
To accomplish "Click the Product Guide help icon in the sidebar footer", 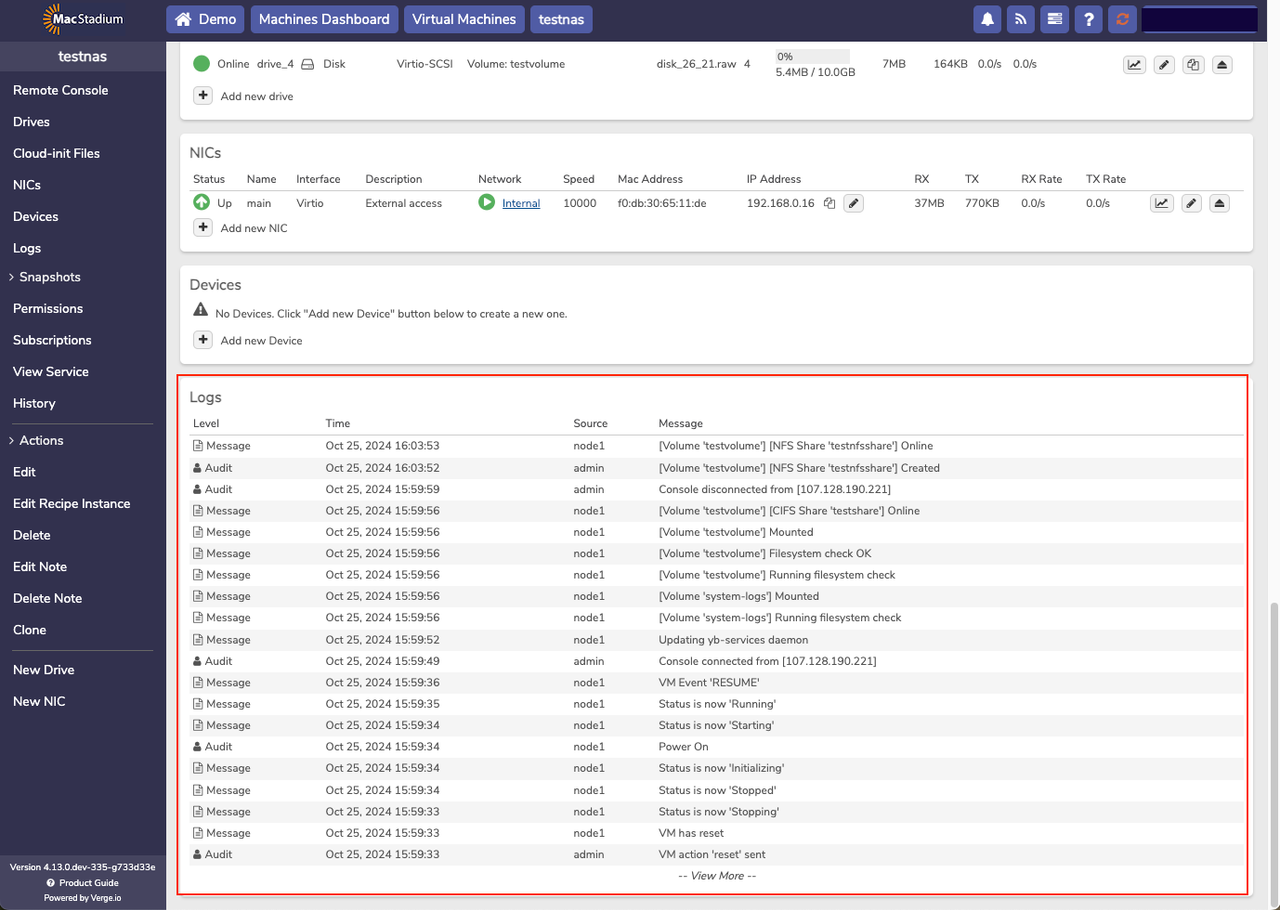I will 51,883.
